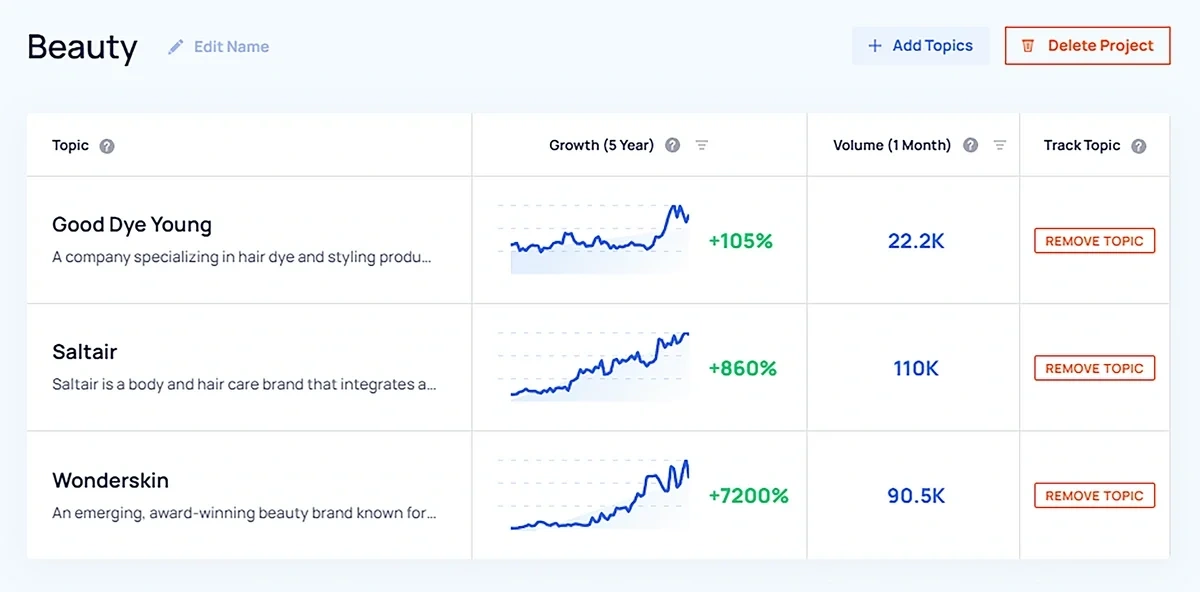The height and width of the screenshot is (592, 1200).
Task: Click the trash icon in Delete Project
Action: point(1029,45)
